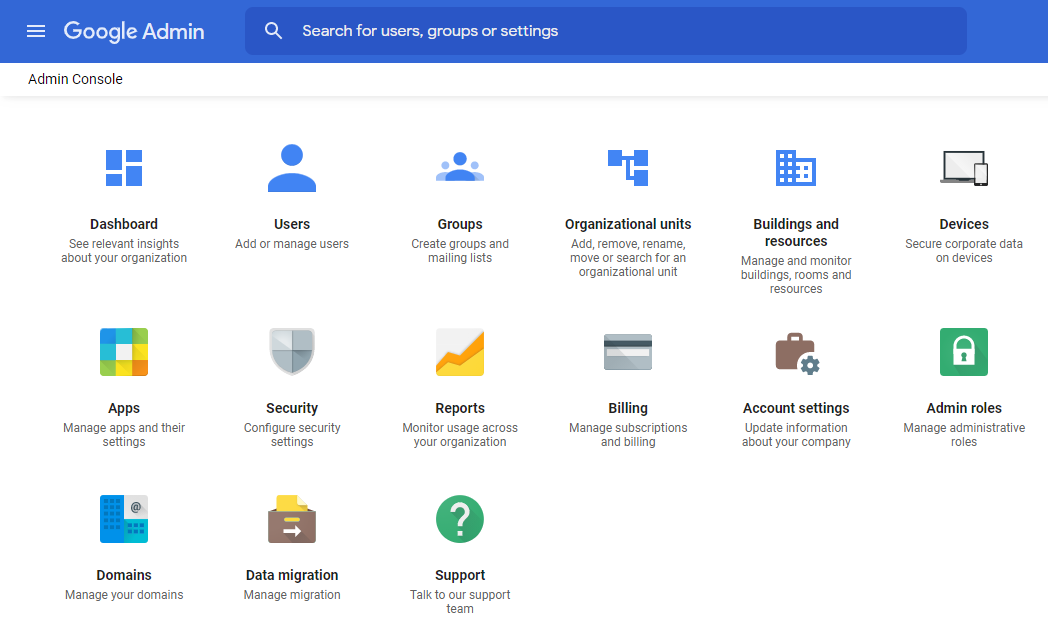Open the Data migration box icon
The width and height of the screenshot is (1048, 636).
click(292, 519)
